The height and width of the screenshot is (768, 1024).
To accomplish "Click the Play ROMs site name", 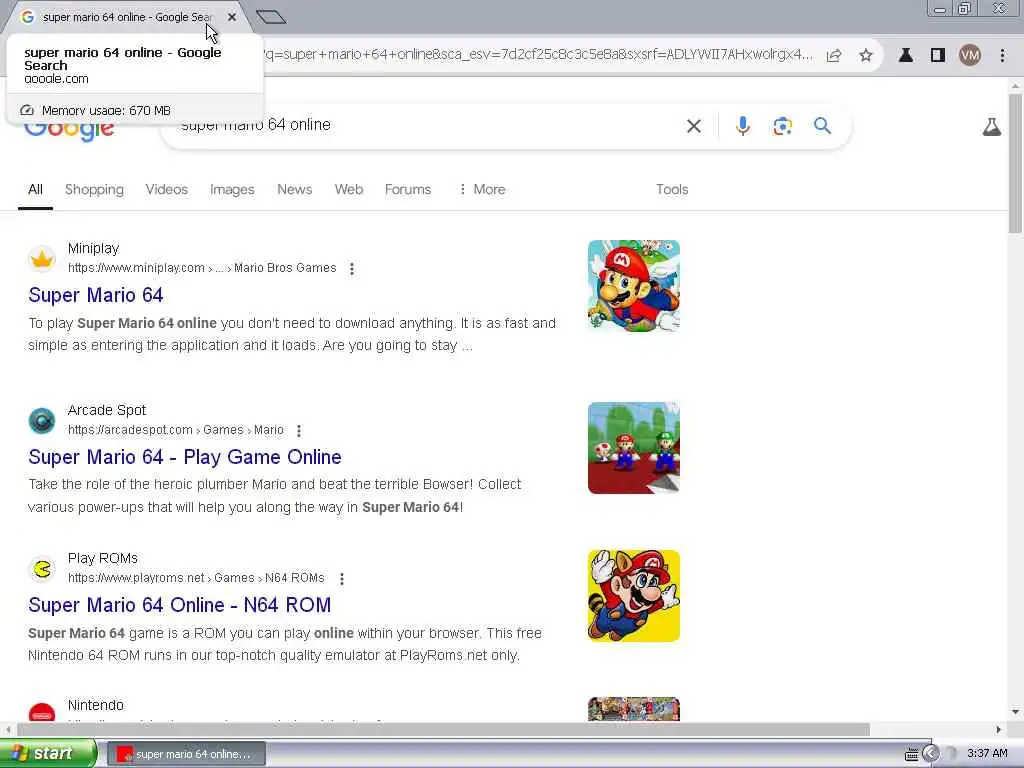I will (103, 558).
